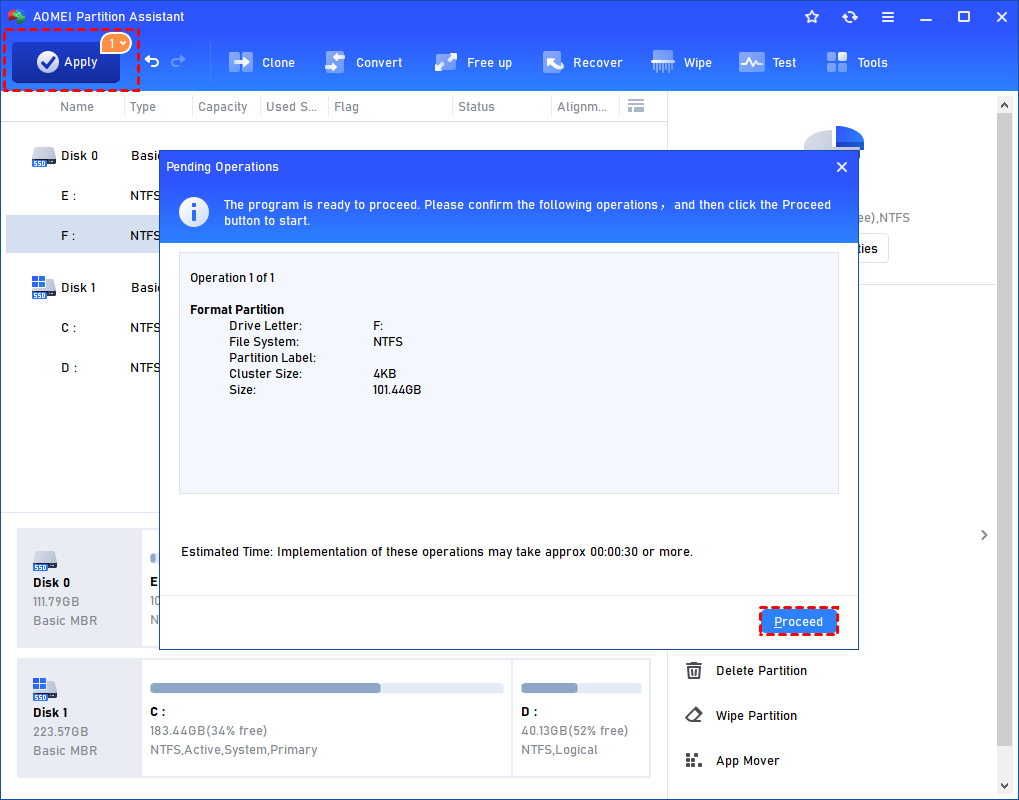
Task: Click the Wipe Partition eraser icon
Action: coord(694,715)
